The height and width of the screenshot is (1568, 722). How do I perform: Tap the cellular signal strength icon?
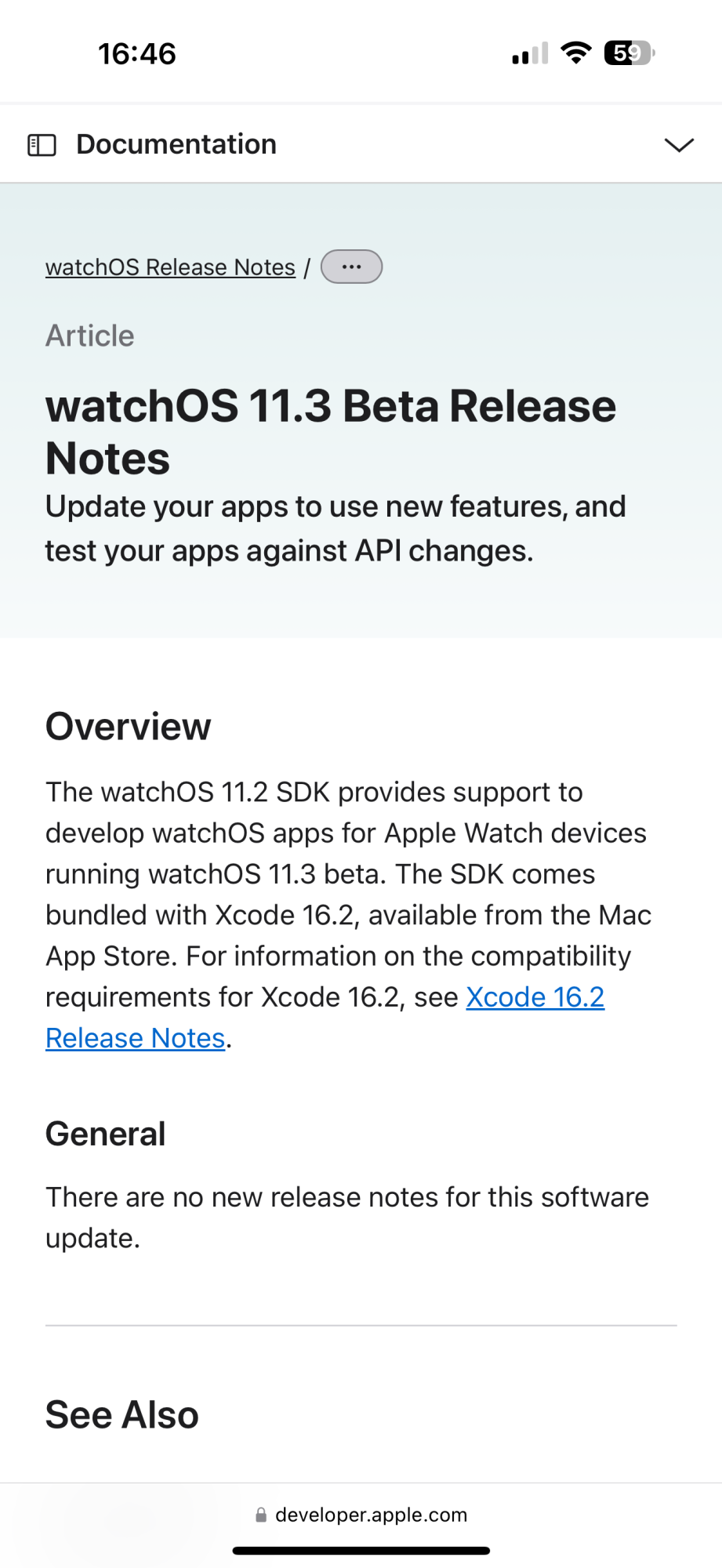click(x=530, y=54)
